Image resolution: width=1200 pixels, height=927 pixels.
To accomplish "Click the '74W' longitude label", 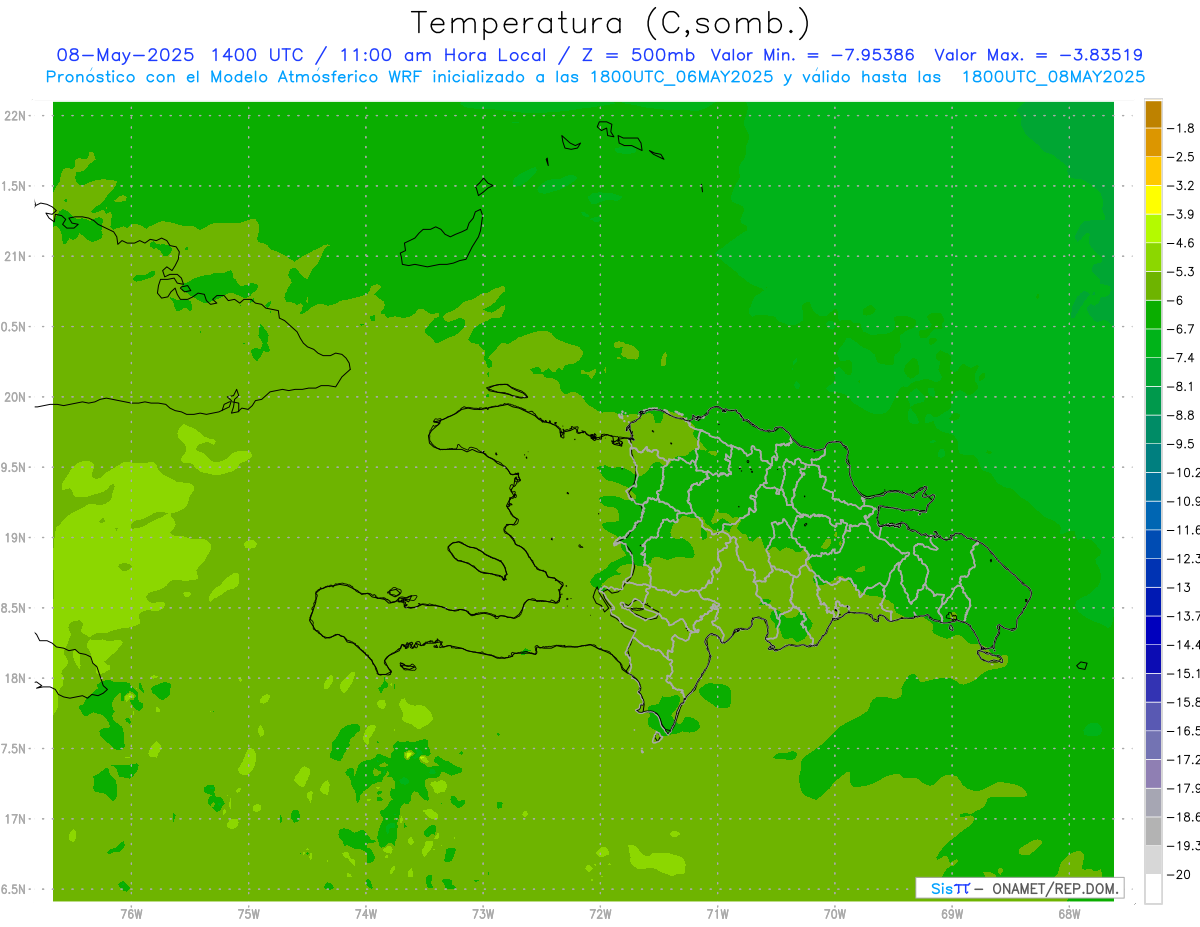I will (x=366, y=914).
